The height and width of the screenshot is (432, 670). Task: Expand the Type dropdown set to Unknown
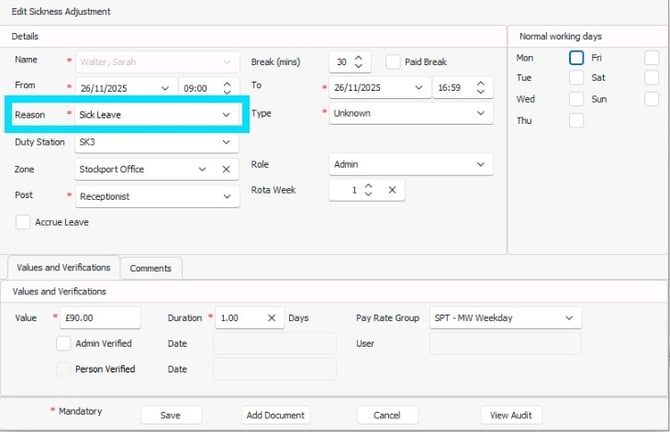[482, 114]
